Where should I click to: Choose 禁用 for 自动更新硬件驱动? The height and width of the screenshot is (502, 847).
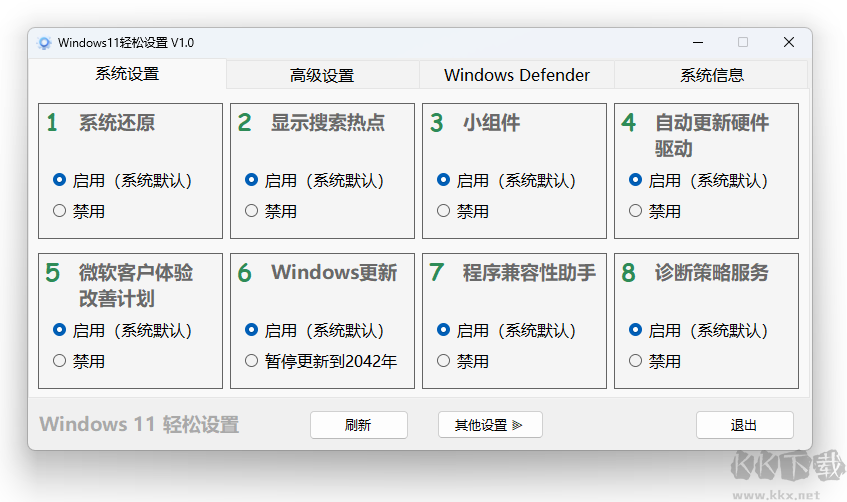tap(635, 211)
